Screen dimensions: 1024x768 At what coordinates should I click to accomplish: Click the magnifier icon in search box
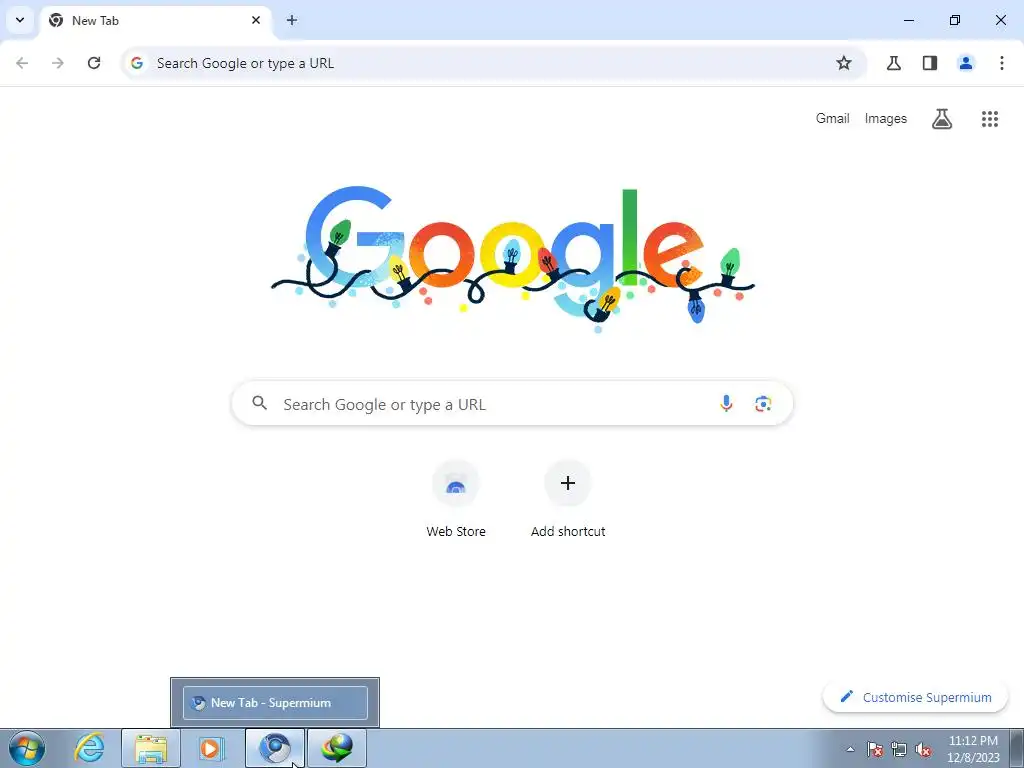(260, 403)
